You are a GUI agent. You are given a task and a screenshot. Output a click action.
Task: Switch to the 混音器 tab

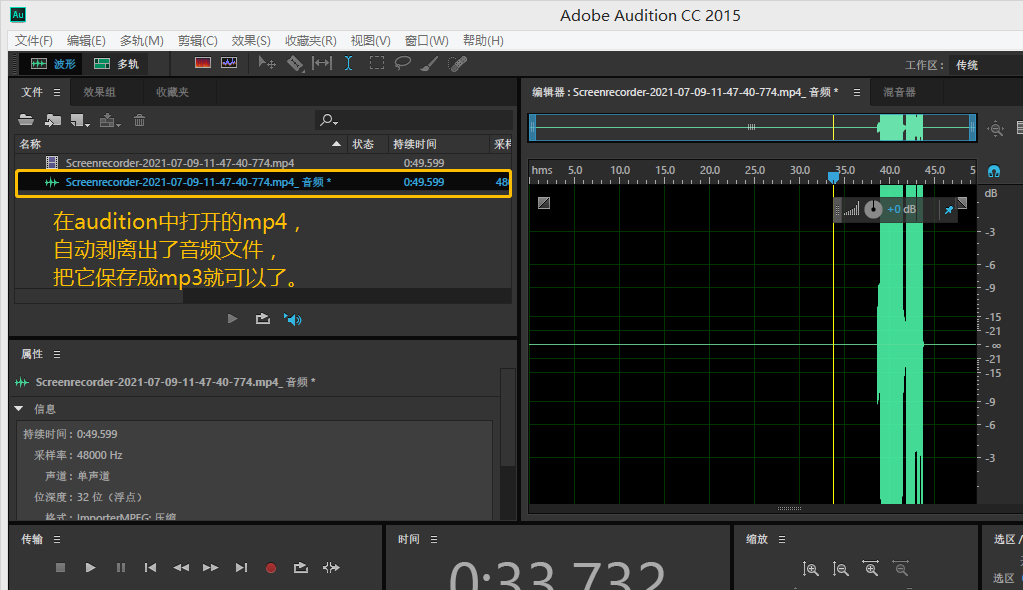pyautogui.click(x=899, y=92)
